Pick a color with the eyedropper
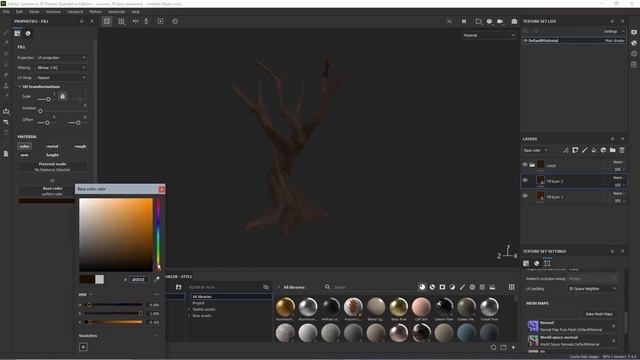The image size is (640, 360). tap(157, 280)
